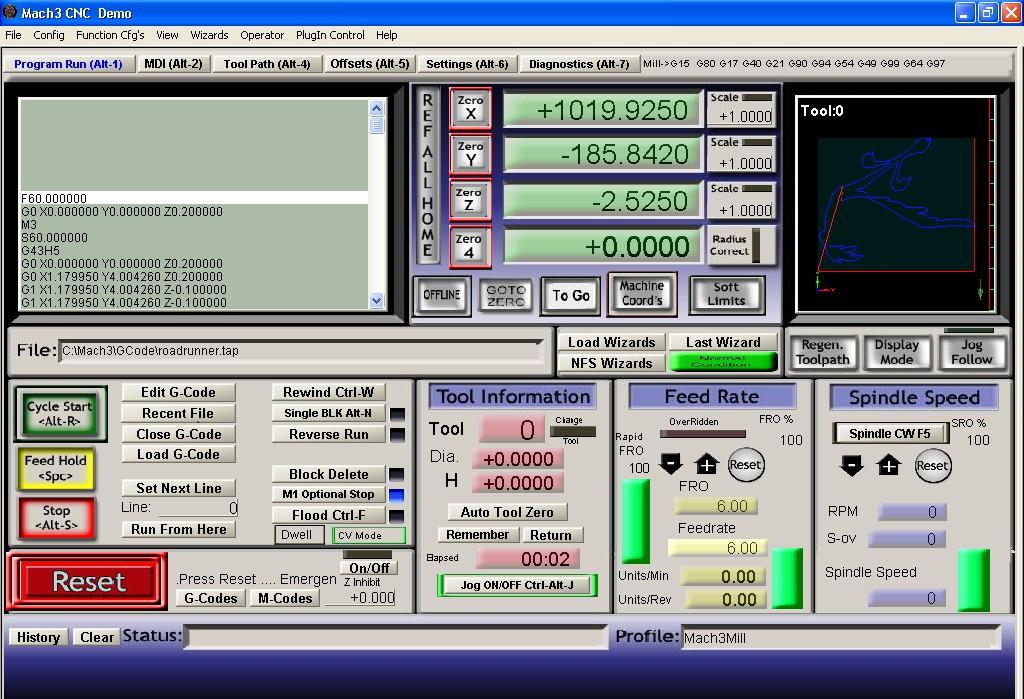Zero the Z axis DRO

(x=470, y=199)
